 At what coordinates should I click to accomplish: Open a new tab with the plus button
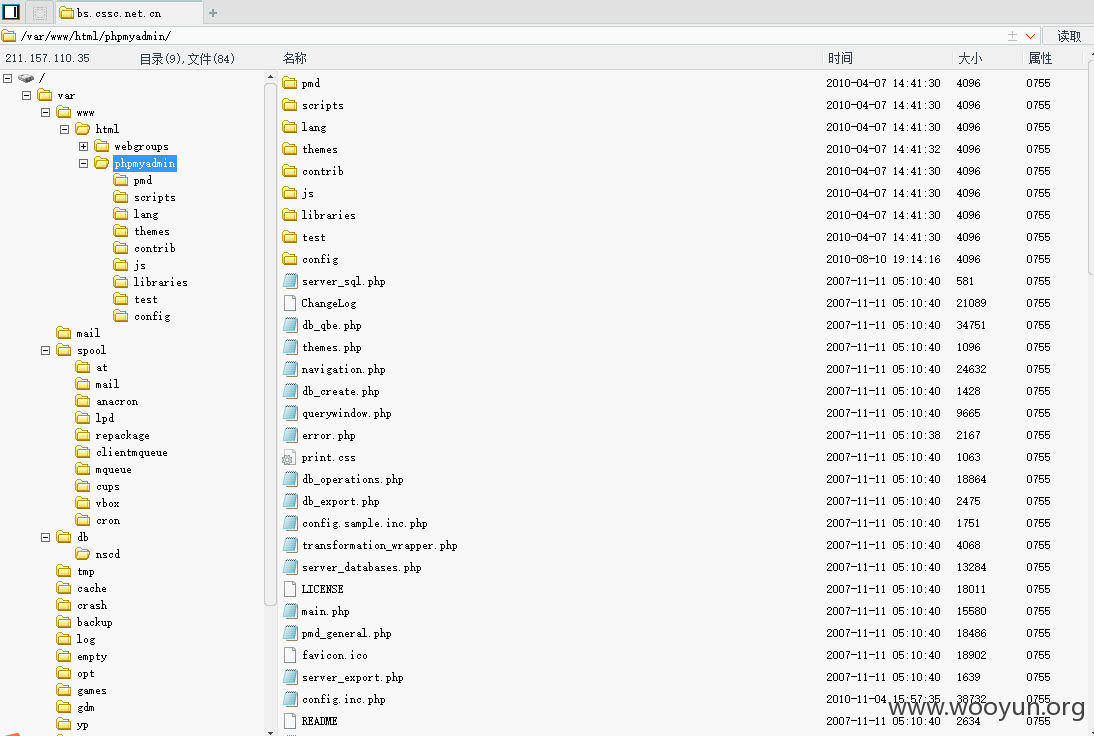pos(213,13)
